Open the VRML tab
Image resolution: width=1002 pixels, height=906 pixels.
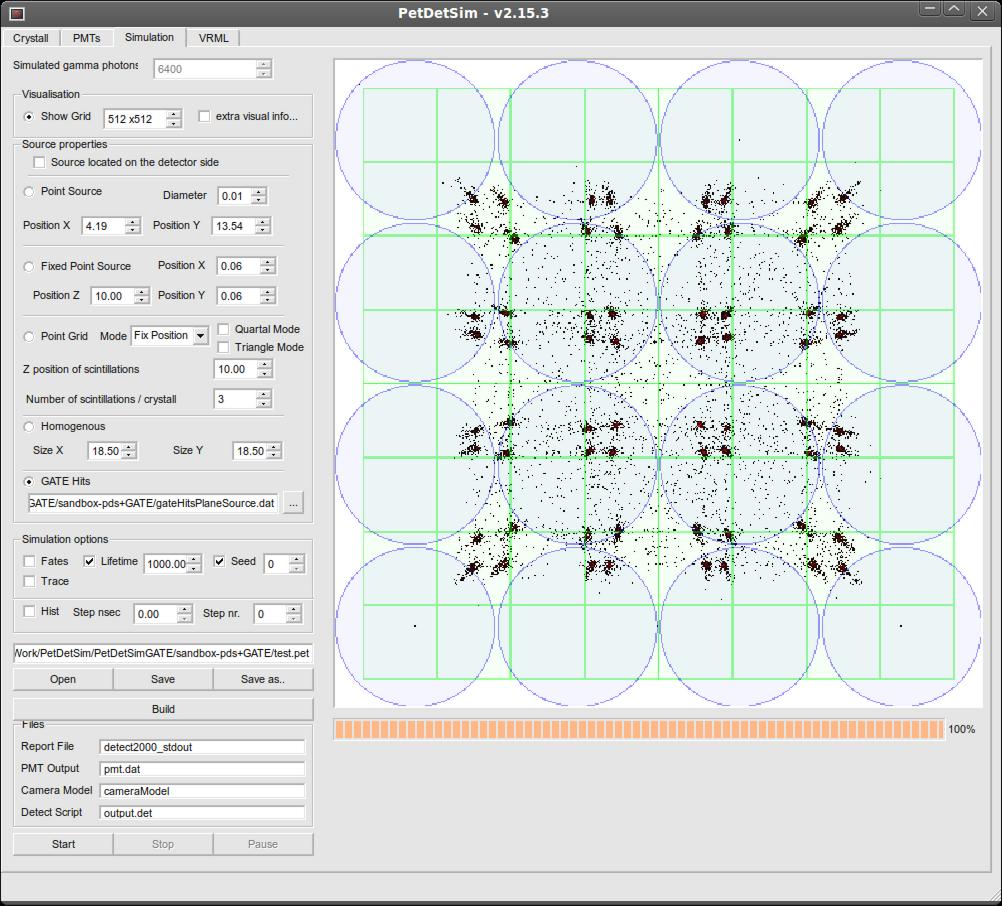pyautogui.click(x=213, y=38)
